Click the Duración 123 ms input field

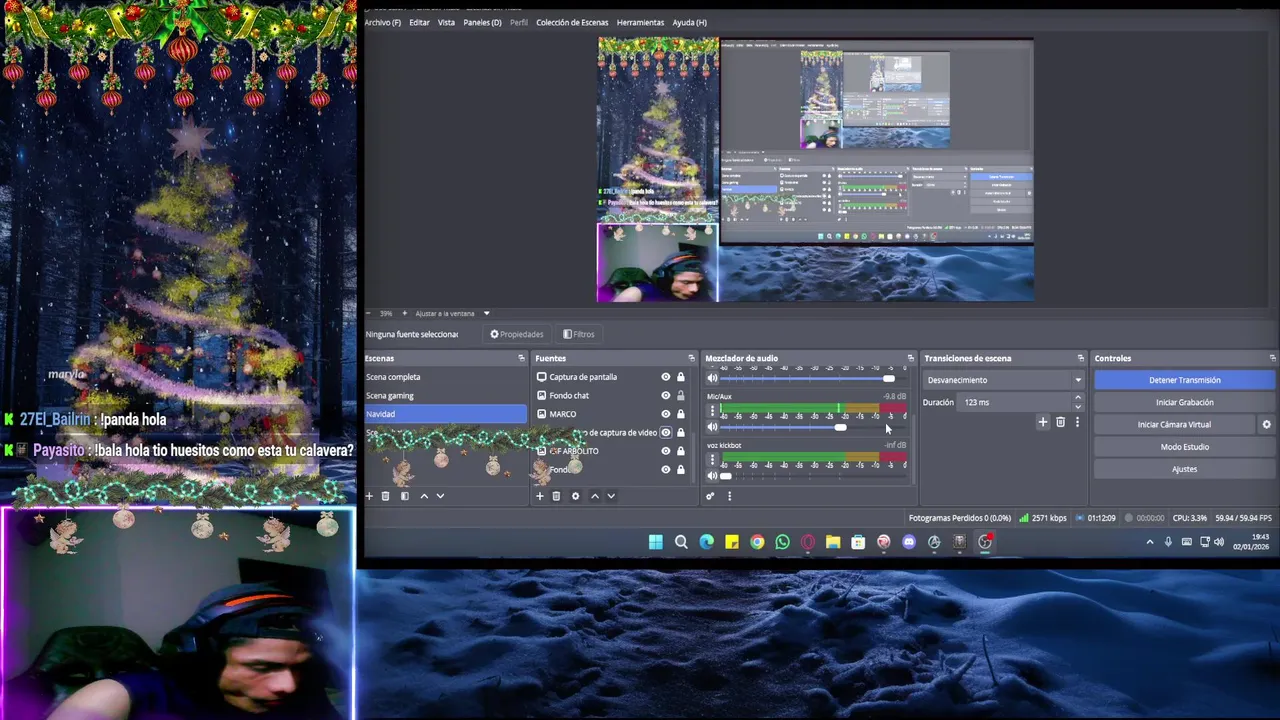tap(1014, 402)
